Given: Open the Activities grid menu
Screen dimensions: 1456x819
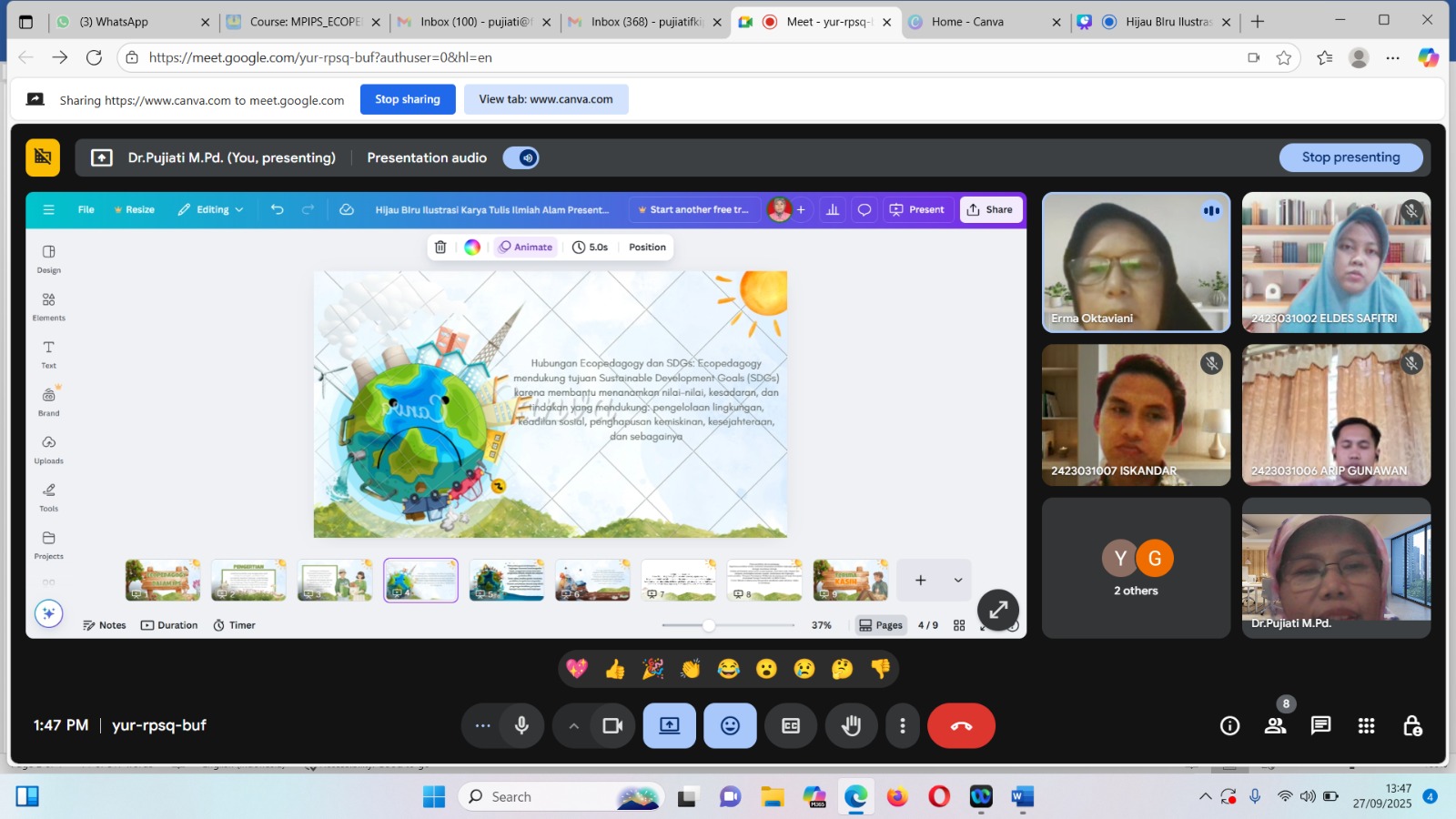Looking at the screenshot, I should (1366, 725).
